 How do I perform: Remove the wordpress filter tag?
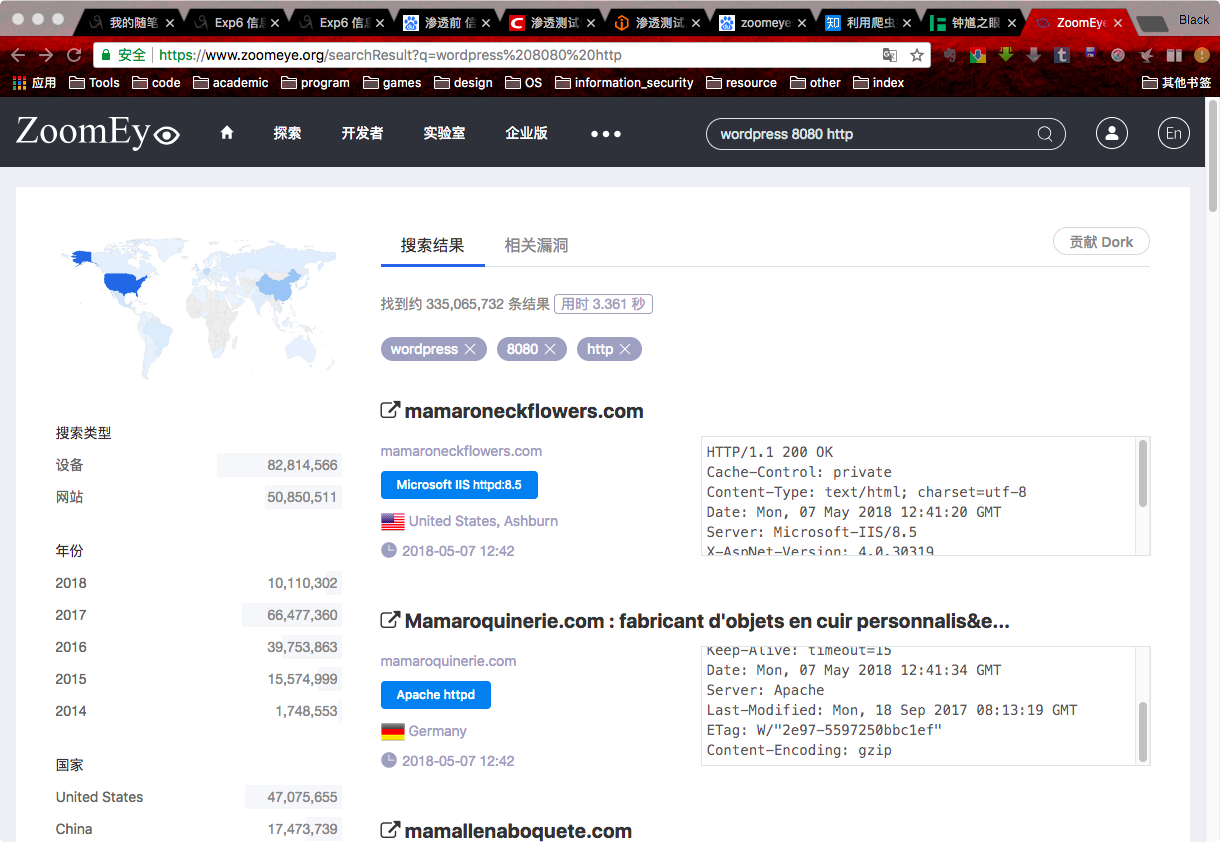coord(469,349)
